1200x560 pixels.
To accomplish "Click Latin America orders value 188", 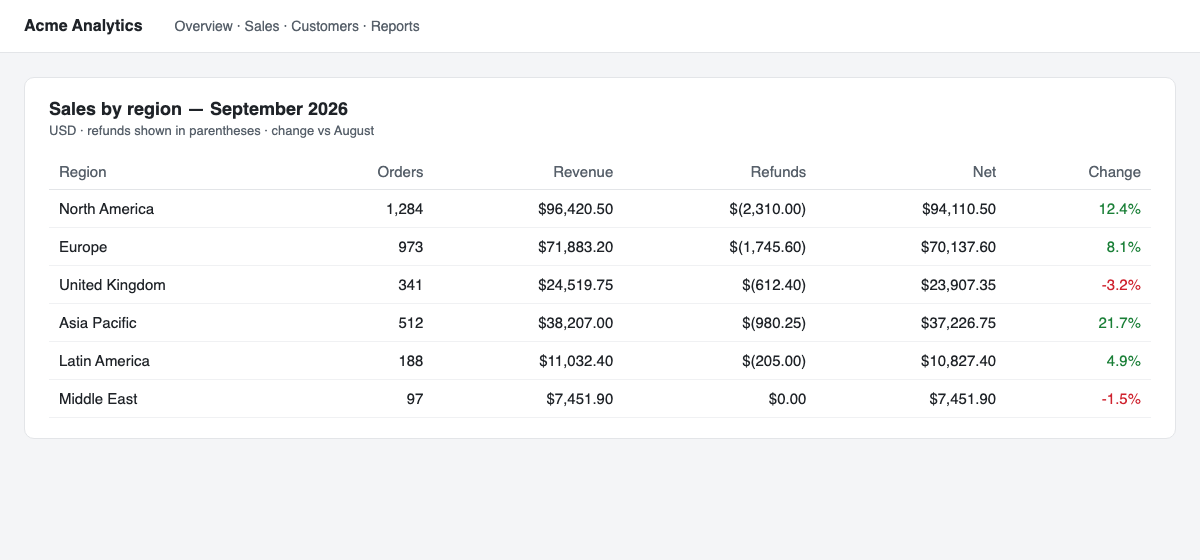I will pyautogui.click(x=410, y=361).
